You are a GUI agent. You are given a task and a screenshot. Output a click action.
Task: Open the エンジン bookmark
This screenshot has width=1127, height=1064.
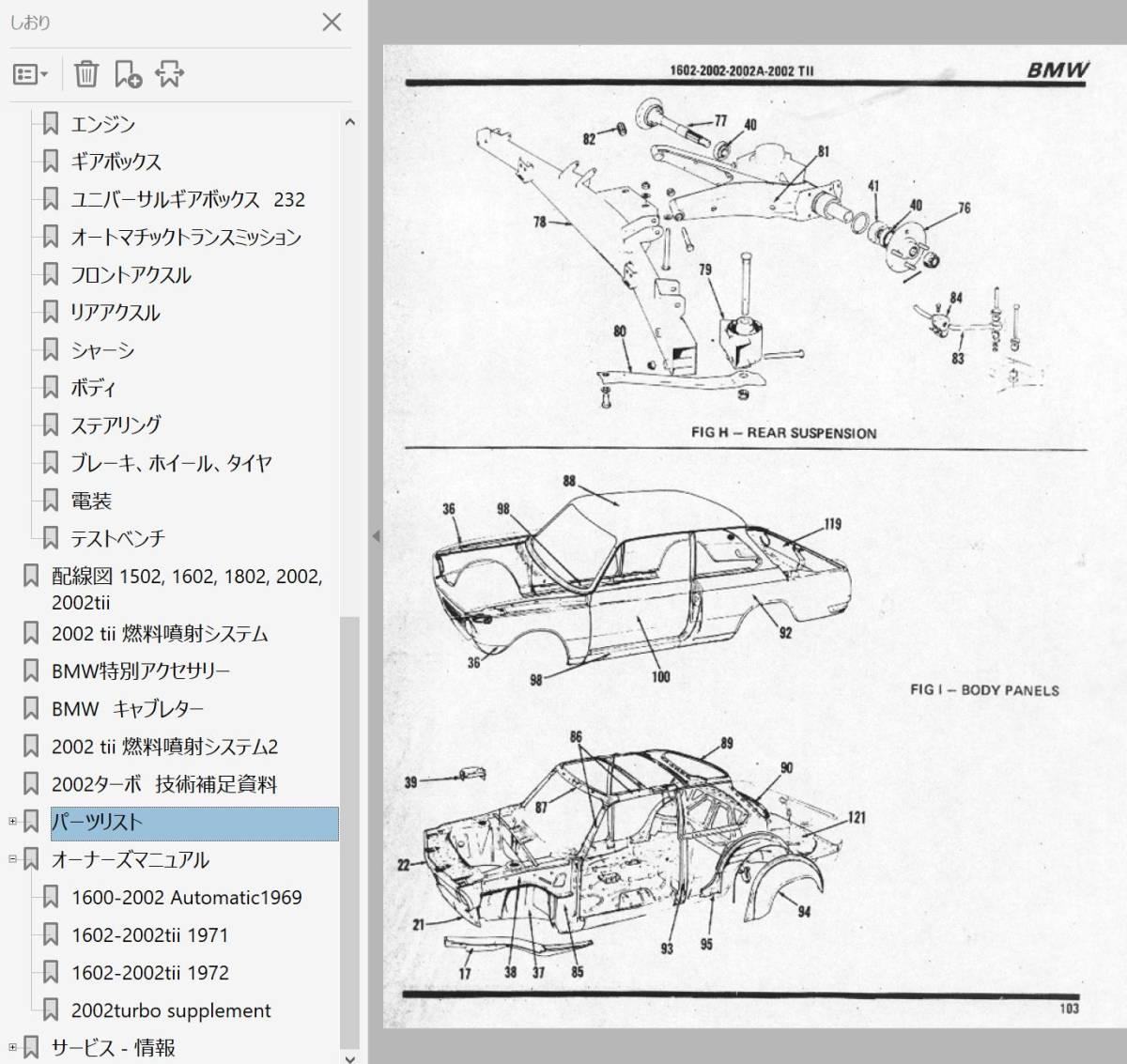tap(103, 124)
